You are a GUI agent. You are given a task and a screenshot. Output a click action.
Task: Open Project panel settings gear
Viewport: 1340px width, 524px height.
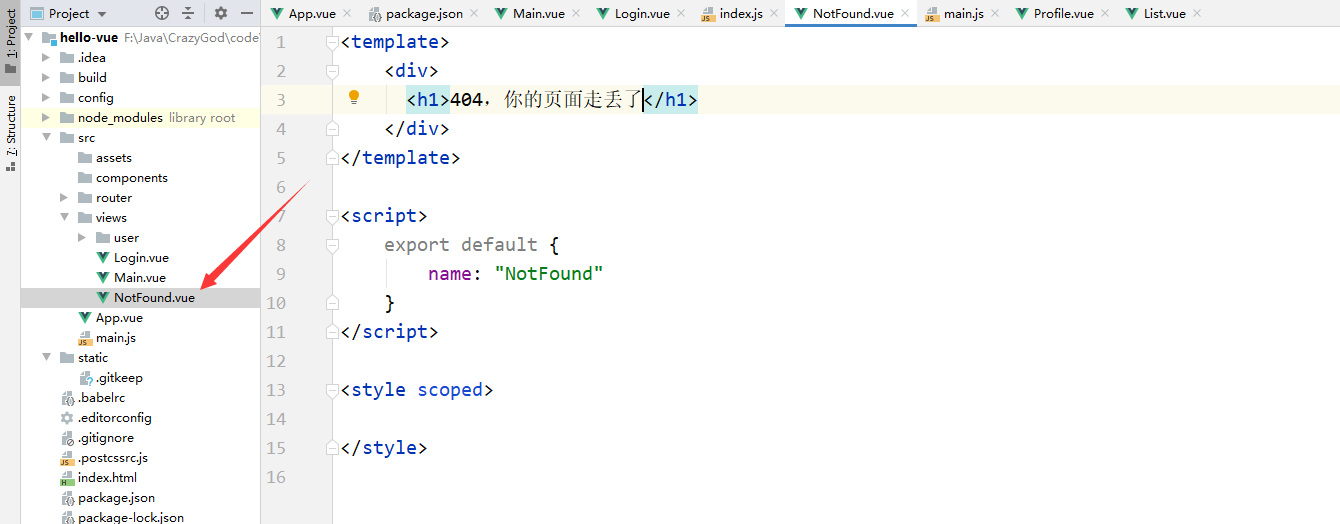221,13
